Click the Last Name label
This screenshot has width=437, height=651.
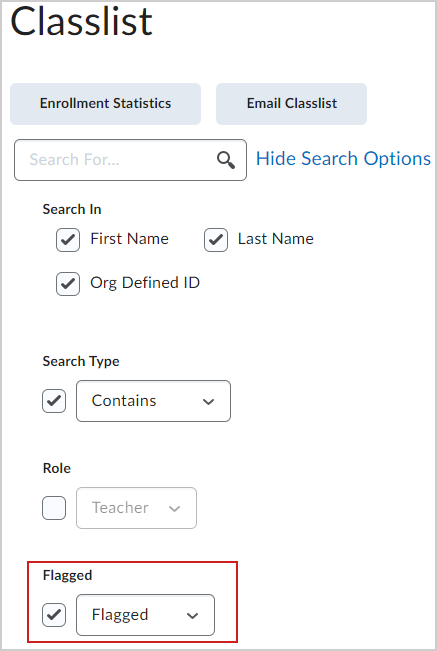(x=276, y=239)
